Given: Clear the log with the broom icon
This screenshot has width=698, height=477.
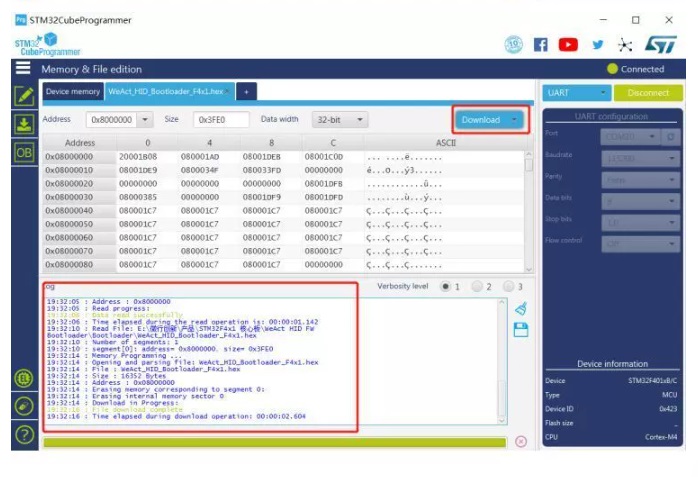Looking at the screenshot, I should click(x=520, y=309).
